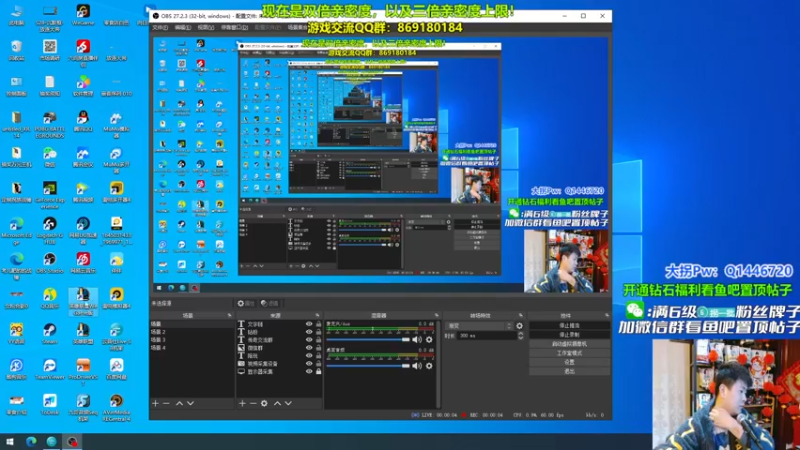Image resolution: width=800 pixels, height=450 pixels.
Task: Open 设置 from the controls dock
Action: (569, 362)
